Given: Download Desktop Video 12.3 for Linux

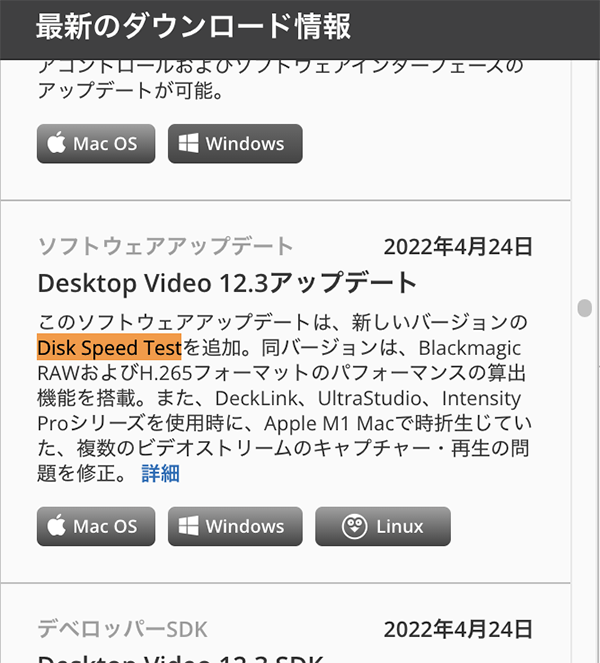Looking at the screenshot, I should pos(383,526).
